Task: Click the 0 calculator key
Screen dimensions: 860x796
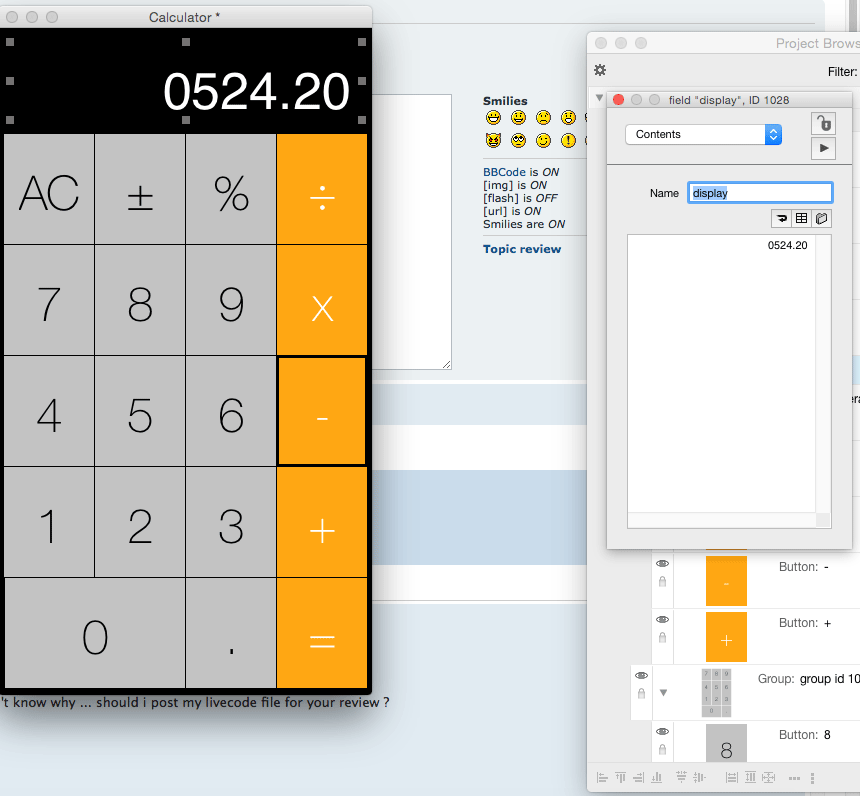Action: click(95, 633)
